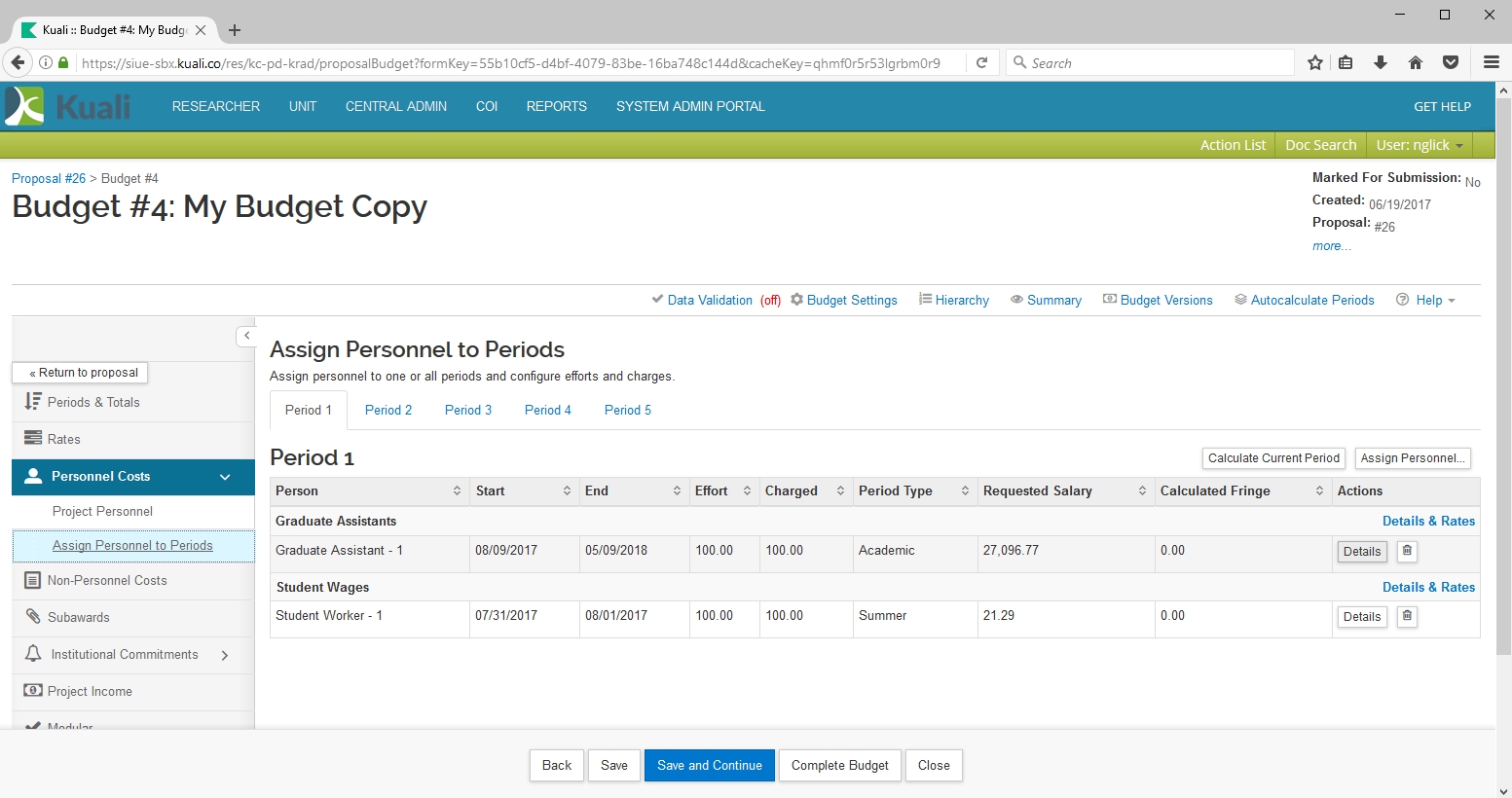The height and width of the screenshot is (798, 1512).
Task: Delete the Graduate Assistant - 1 row
Action: [1407, 551]
